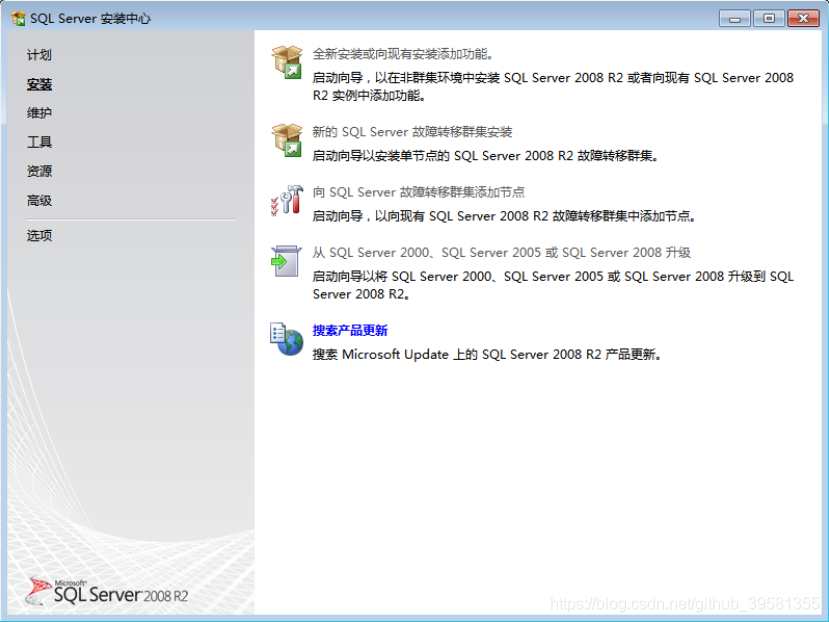Maximize the SQL Server 安装中心 window
Viewport: 829px width, 622px height.
point(769,19)
